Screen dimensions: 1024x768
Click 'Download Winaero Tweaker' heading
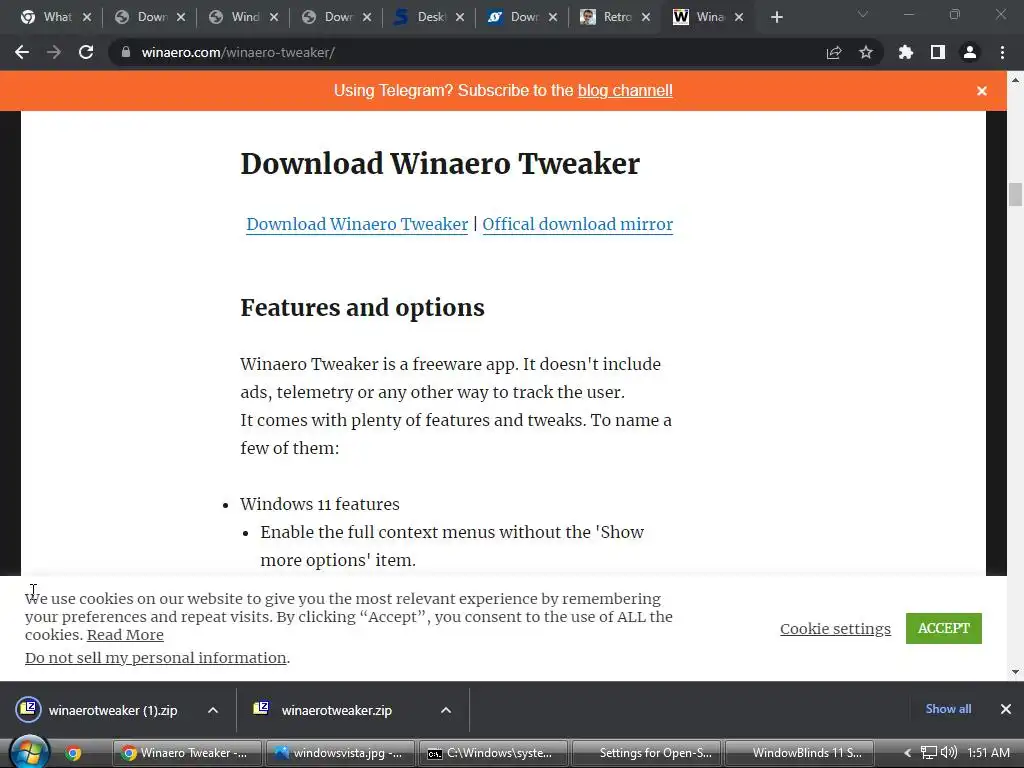440,163
